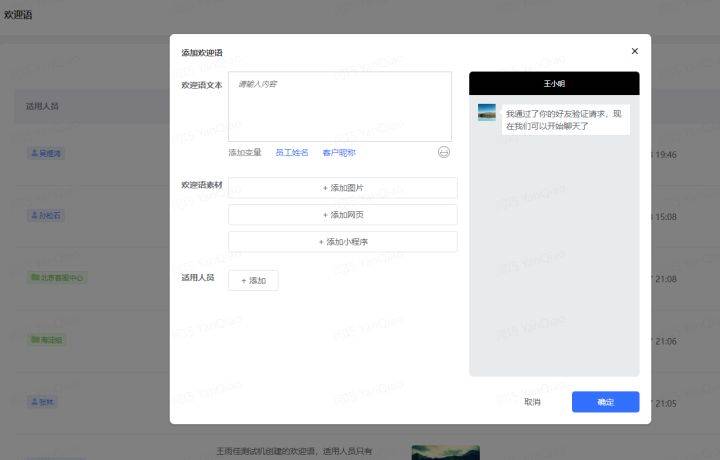
Task: Click the 19:46 timestamp in background table
Action: 666,155
